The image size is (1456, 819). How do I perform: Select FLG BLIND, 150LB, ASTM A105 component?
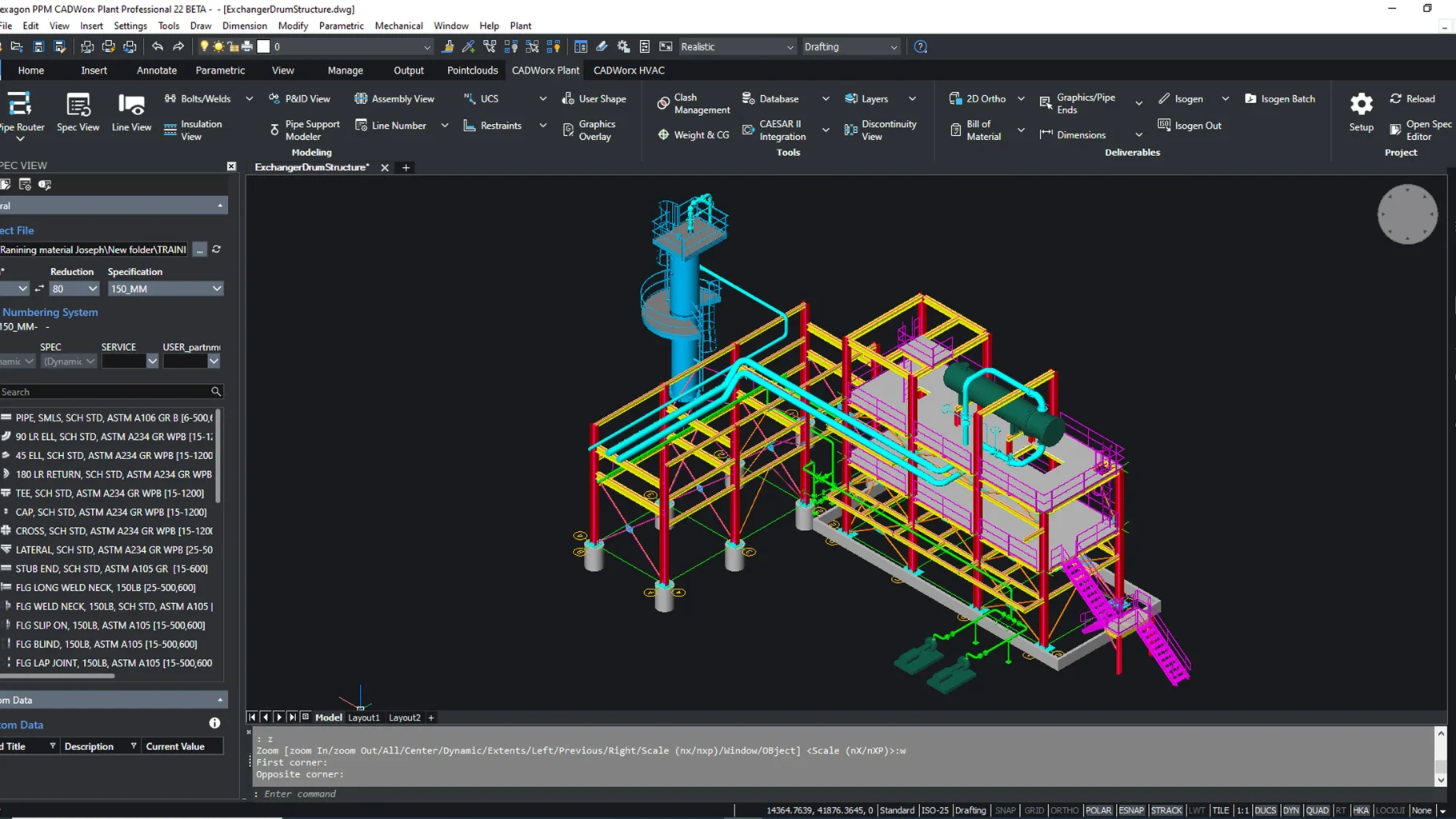[x=106, y=644]
